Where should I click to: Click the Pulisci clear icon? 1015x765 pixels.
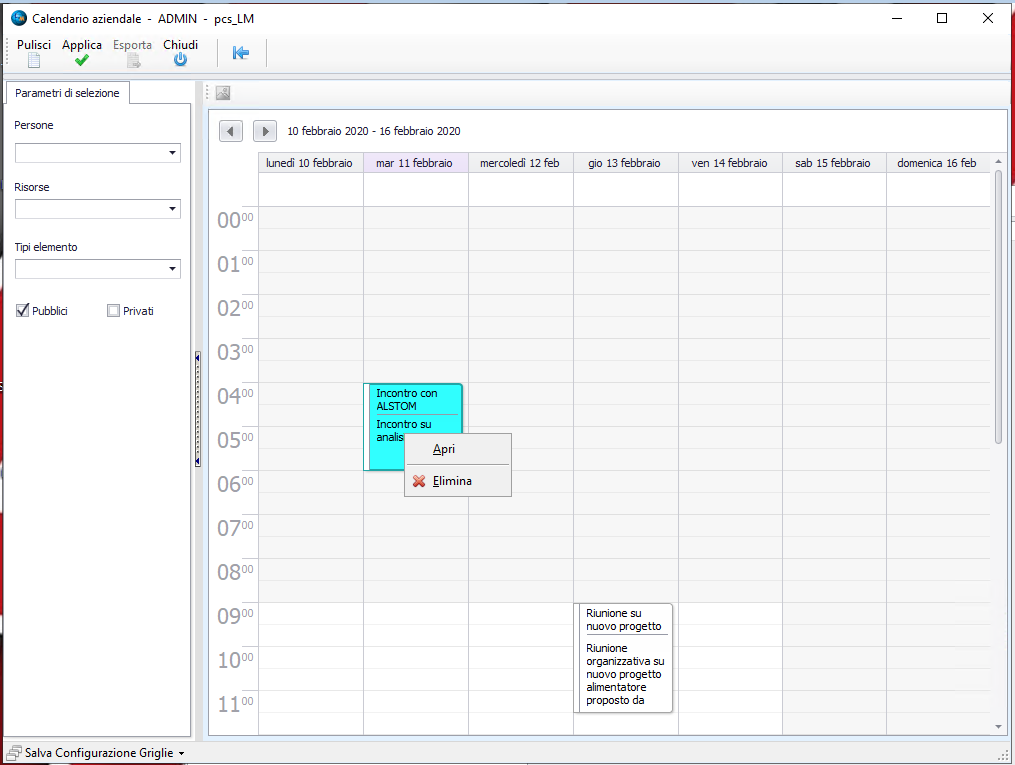point(33,60)
